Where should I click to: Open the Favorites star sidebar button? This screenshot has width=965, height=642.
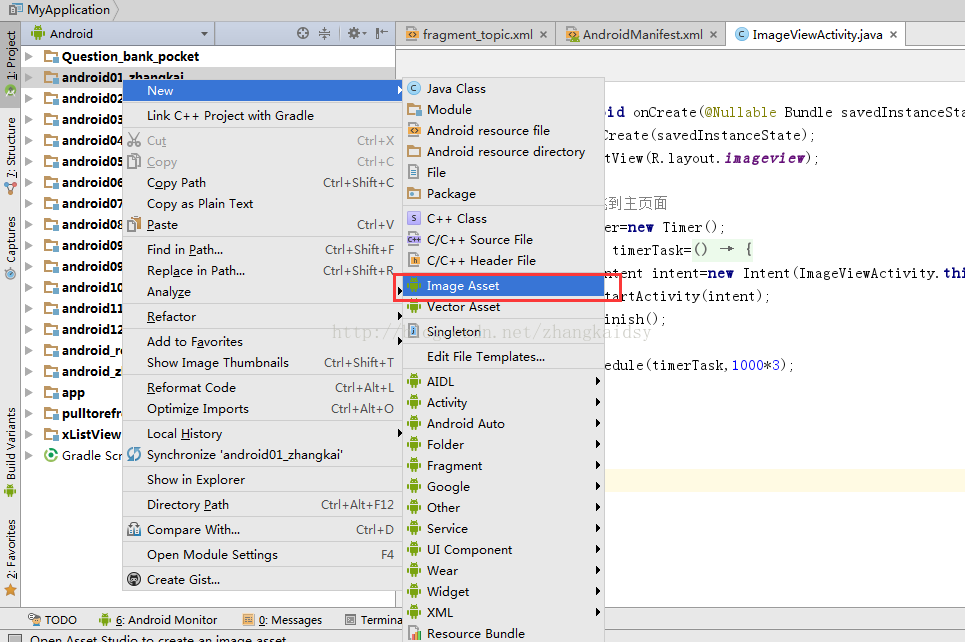[10, 558]
